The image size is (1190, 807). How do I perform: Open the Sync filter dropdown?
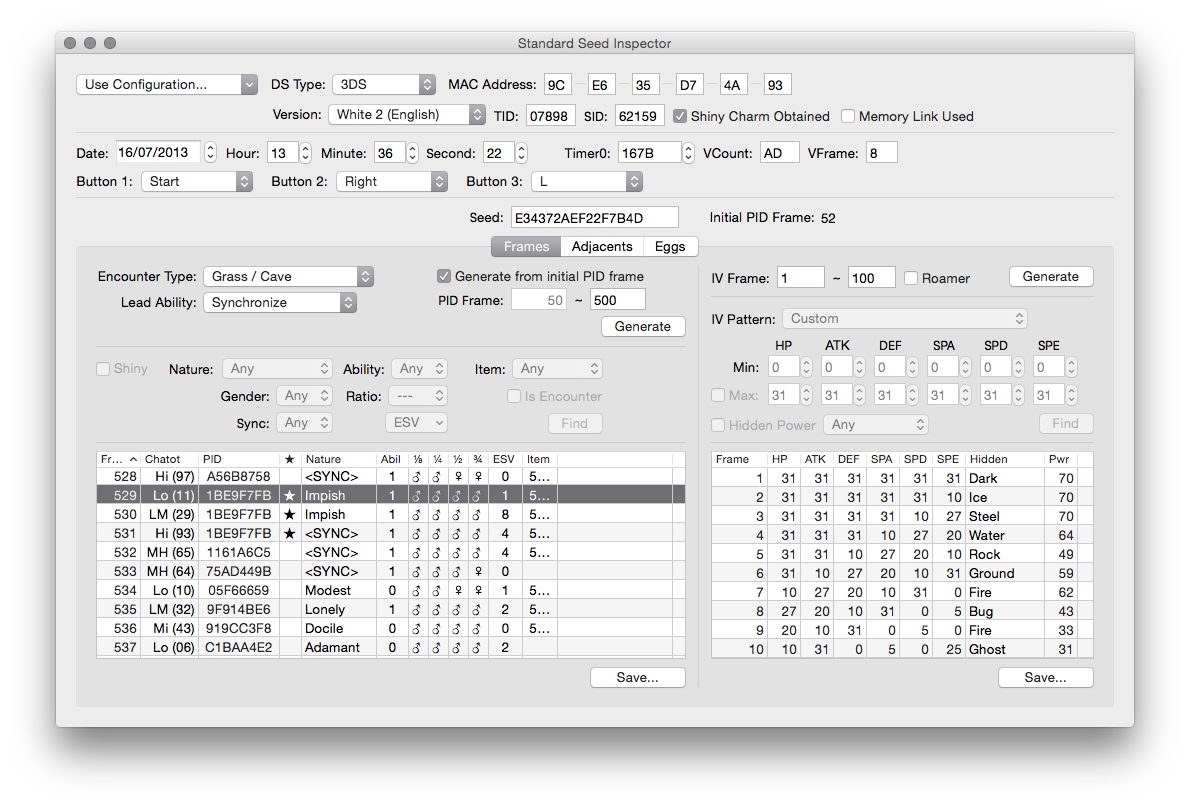(304, 423)
